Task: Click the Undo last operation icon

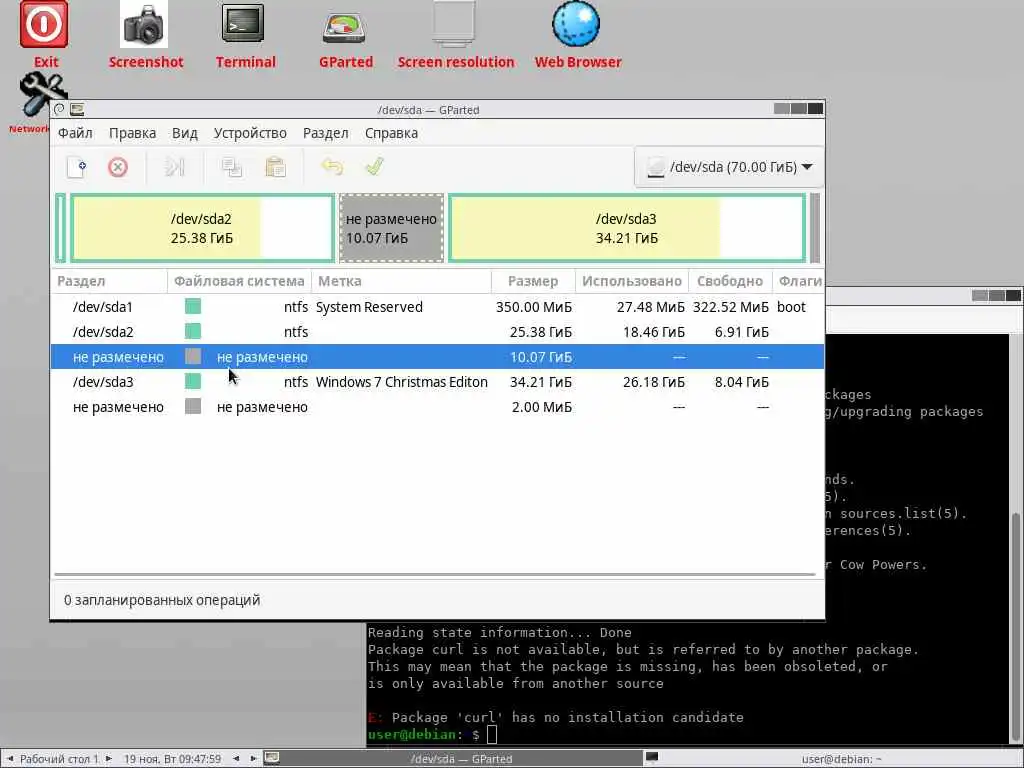Action: coord(332,167)
